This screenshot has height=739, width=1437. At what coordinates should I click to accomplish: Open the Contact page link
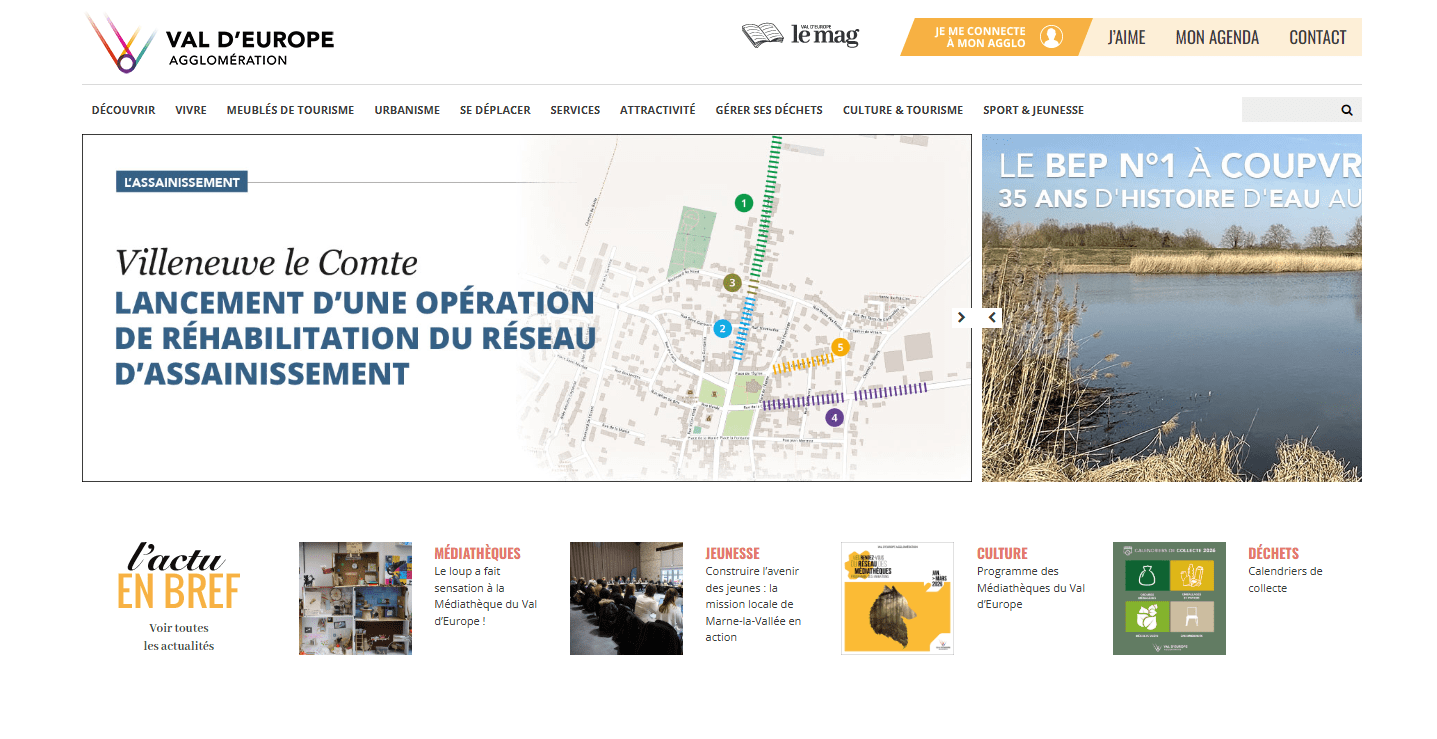(x=1317, y=37)
